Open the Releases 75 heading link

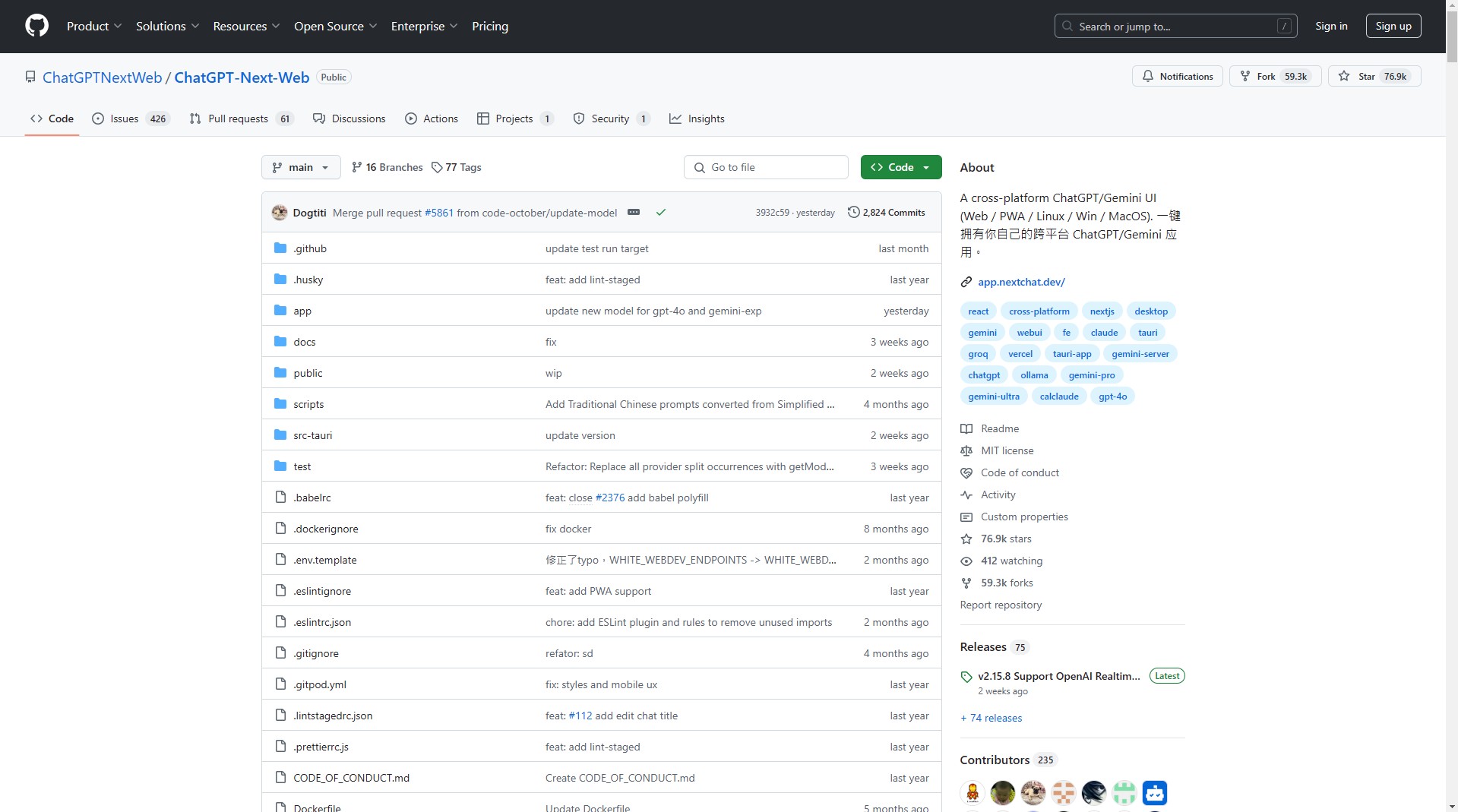click(995, 647)
